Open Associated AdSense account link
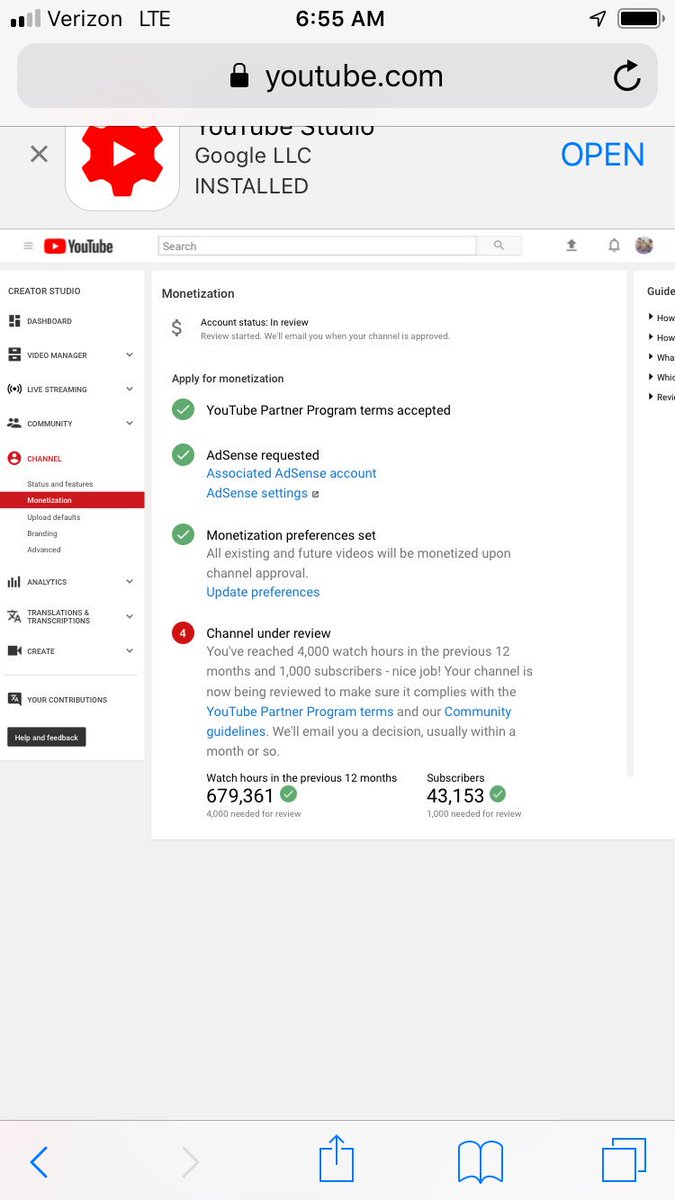This screenshot has height=1200, width=675. (291, 473)
